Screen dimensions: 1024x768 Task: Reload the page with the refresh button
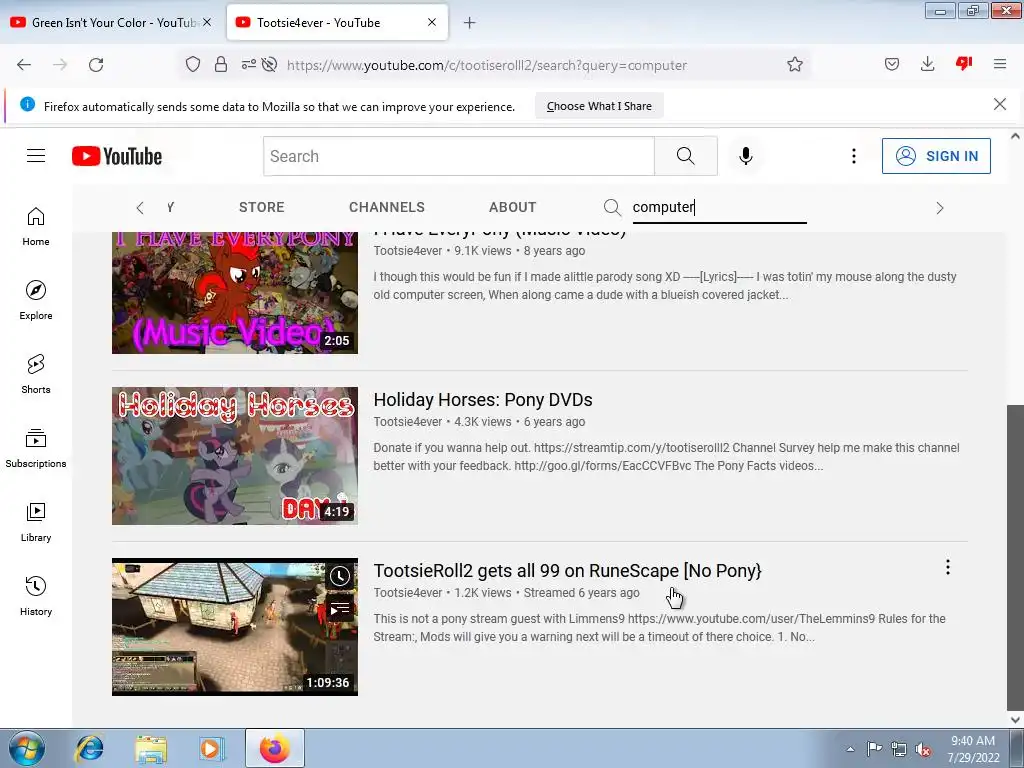96,65
